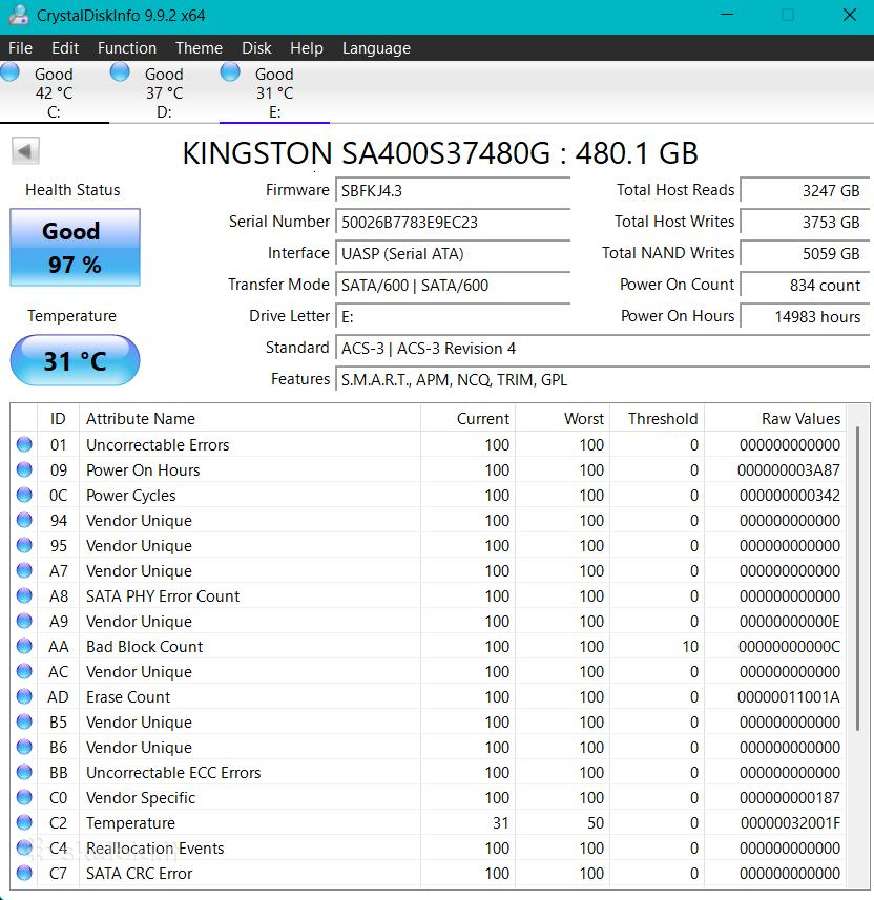Image resolution: width=874 pixels, height=900 pixels.
Task: Open the Theme menu
Action: click(x=199, y=48)
